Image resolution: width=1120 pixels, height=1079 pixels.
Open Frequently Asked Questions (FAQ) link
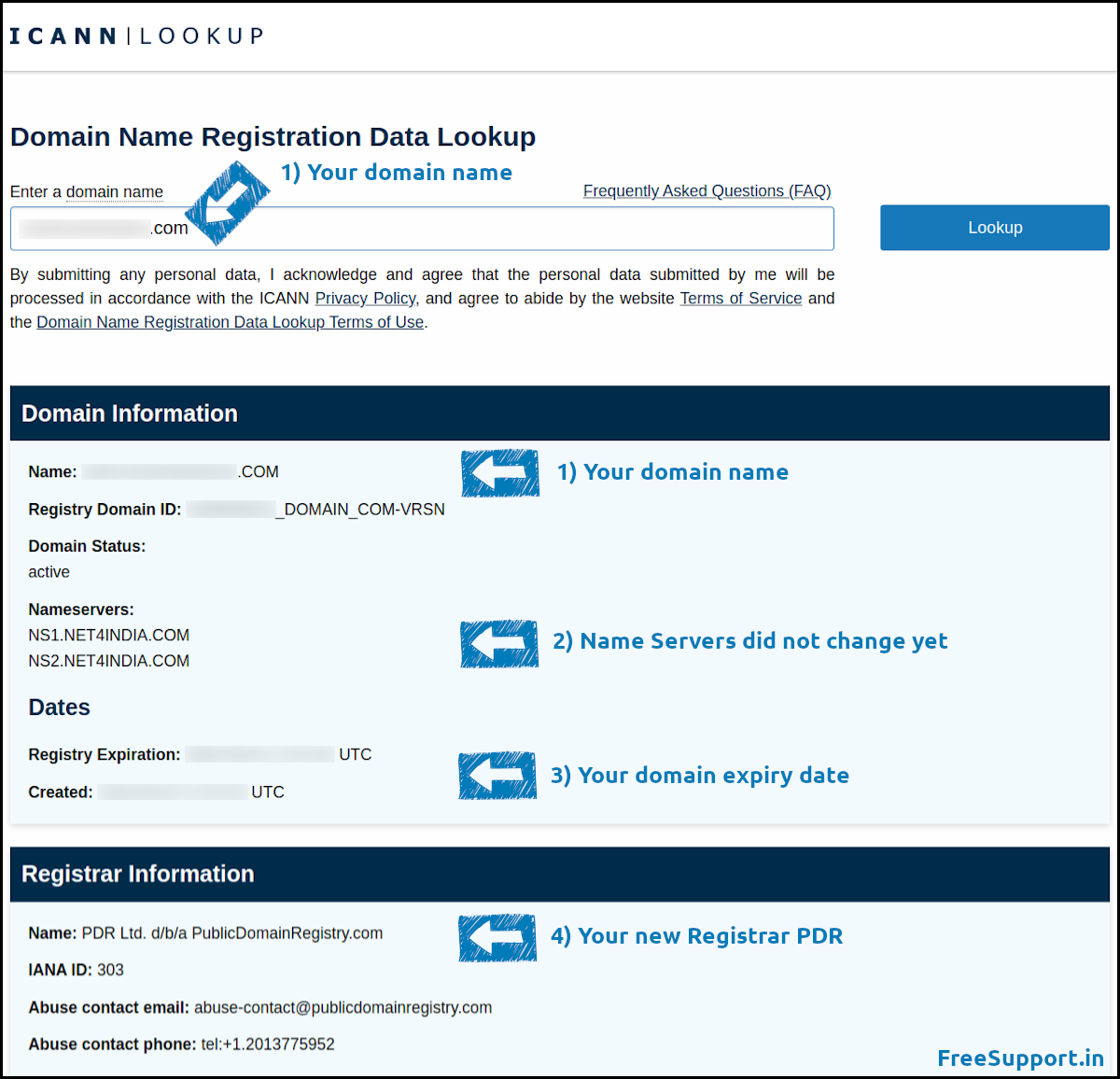pyautogui.click(x=707, y=191)
